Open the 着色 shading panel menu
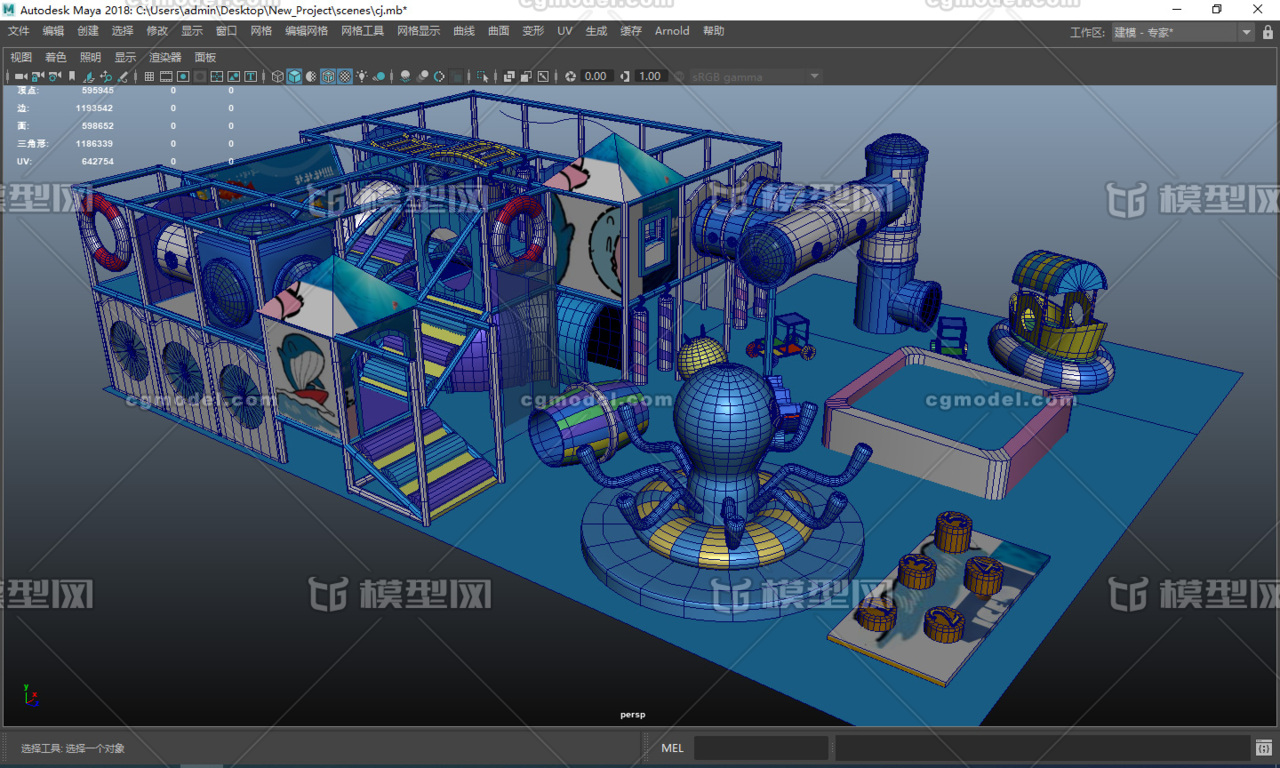 pyautogui.click(x=55, y=57)
